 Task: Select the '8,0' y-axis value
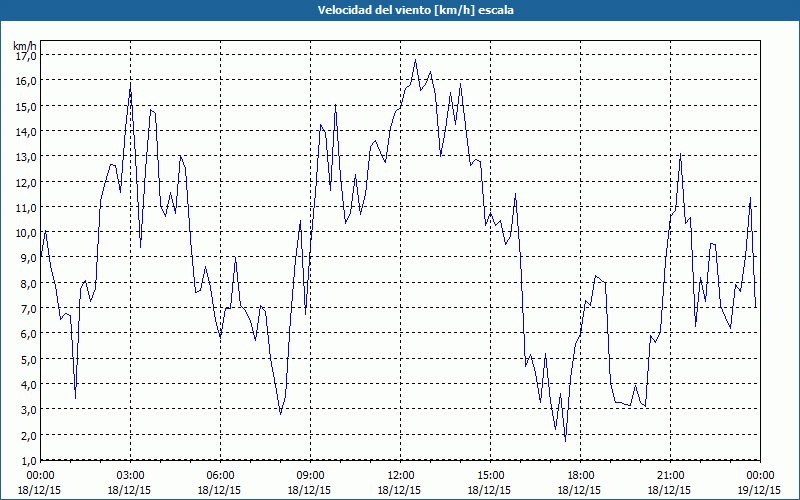pos(29,284)
